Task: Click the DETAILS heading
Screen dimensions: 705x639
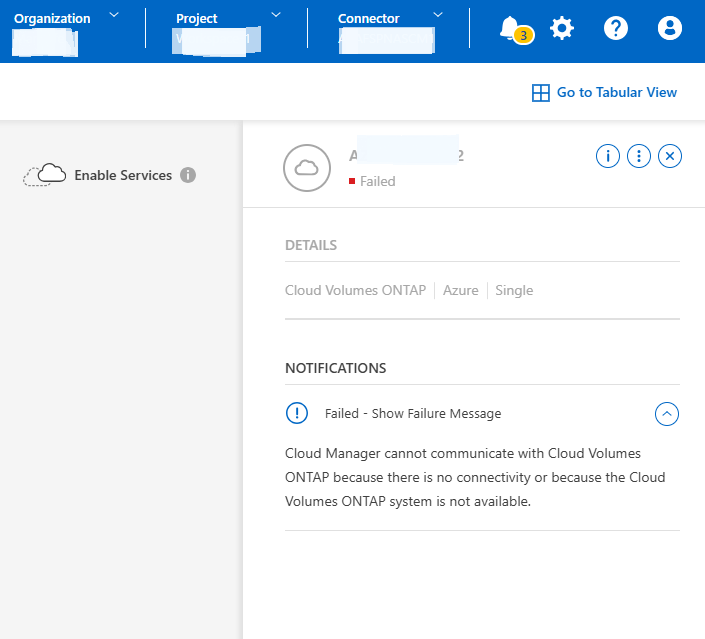Action: tap(311, 245)
